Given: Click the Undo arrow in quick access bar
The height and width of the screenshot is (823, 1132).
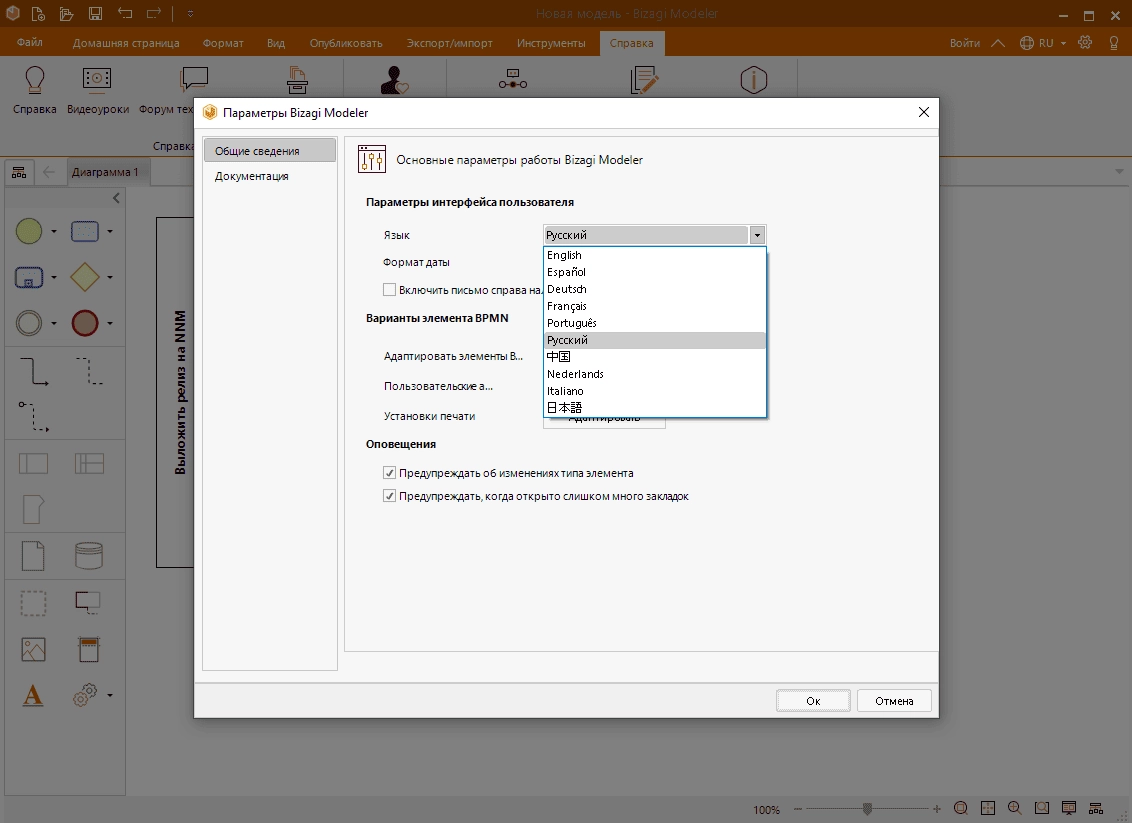Looking at the screenshot, I should click(125, 14).
